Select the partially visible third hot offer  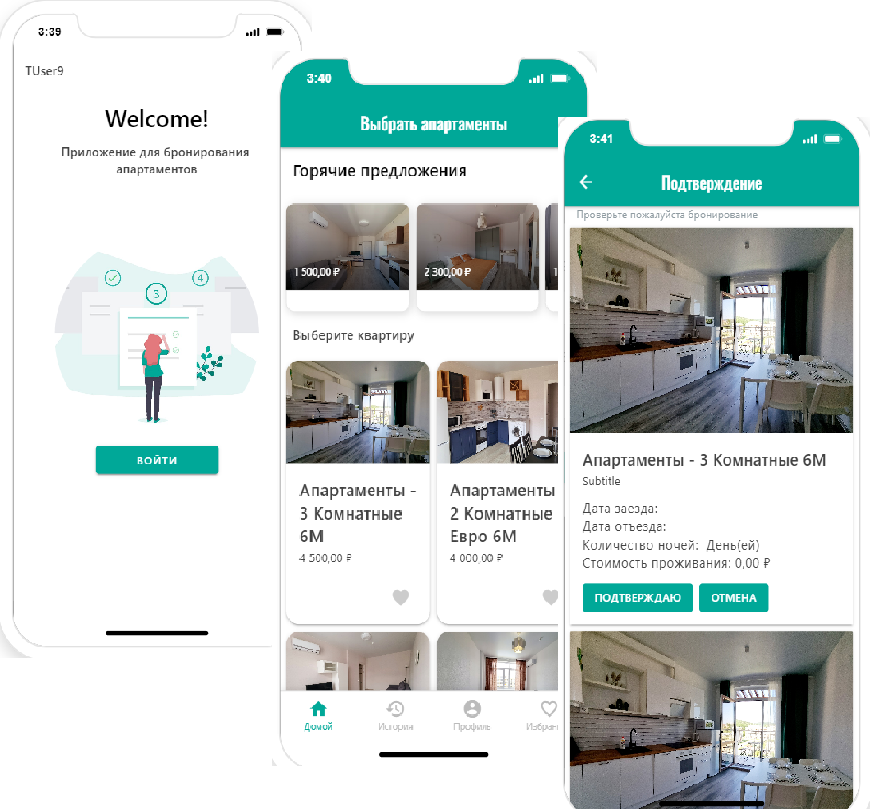pyautogui.click(x=552, y=247)
